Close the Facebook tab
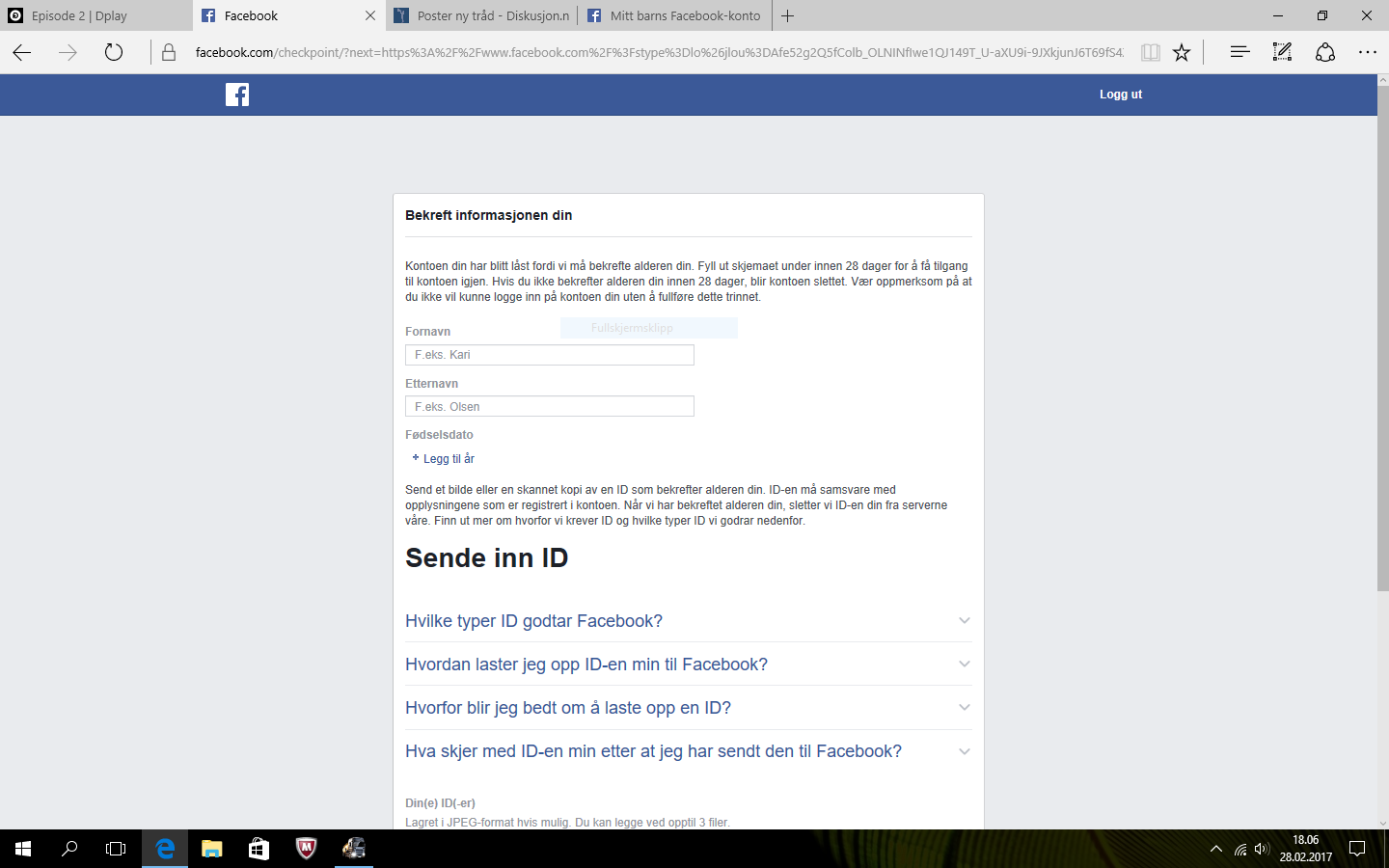1389x868 pixels. pos(370,15)
